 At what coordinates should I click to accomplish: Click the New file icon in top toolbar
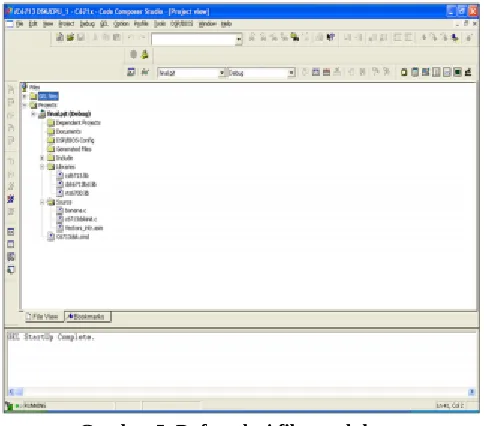pos(60,37)
